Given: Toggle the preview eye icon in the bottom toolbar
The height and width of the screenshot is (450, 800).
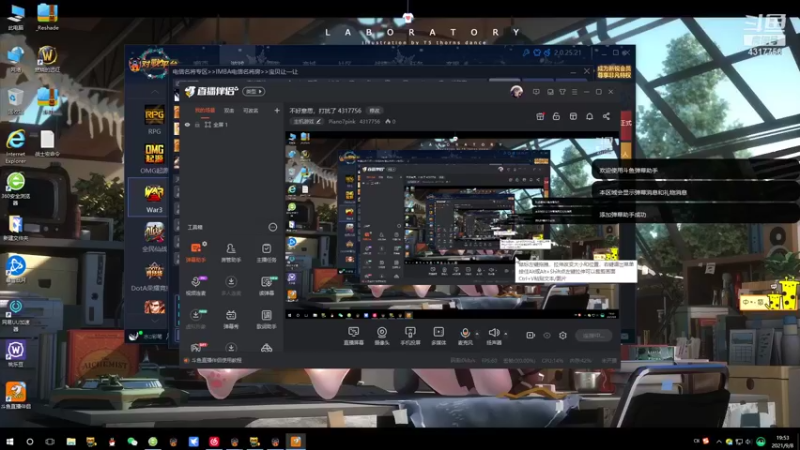Looking at the screenshot, I should [x=546, y=335].
